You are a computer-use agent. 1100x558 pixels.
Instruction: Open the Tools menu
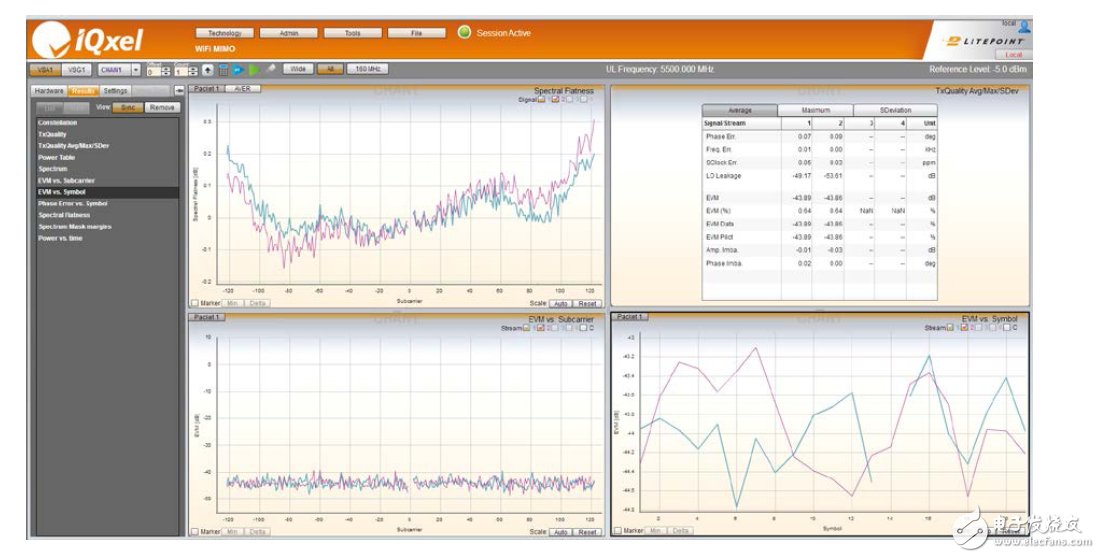(352, 33)
